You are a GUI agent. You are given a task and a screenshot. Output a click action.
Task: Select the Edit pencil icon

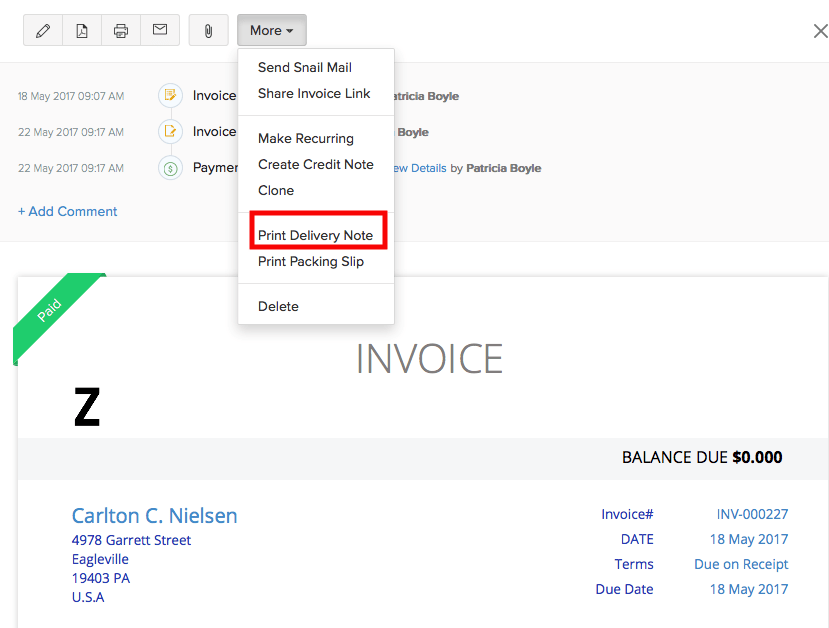tap(42, 30)
